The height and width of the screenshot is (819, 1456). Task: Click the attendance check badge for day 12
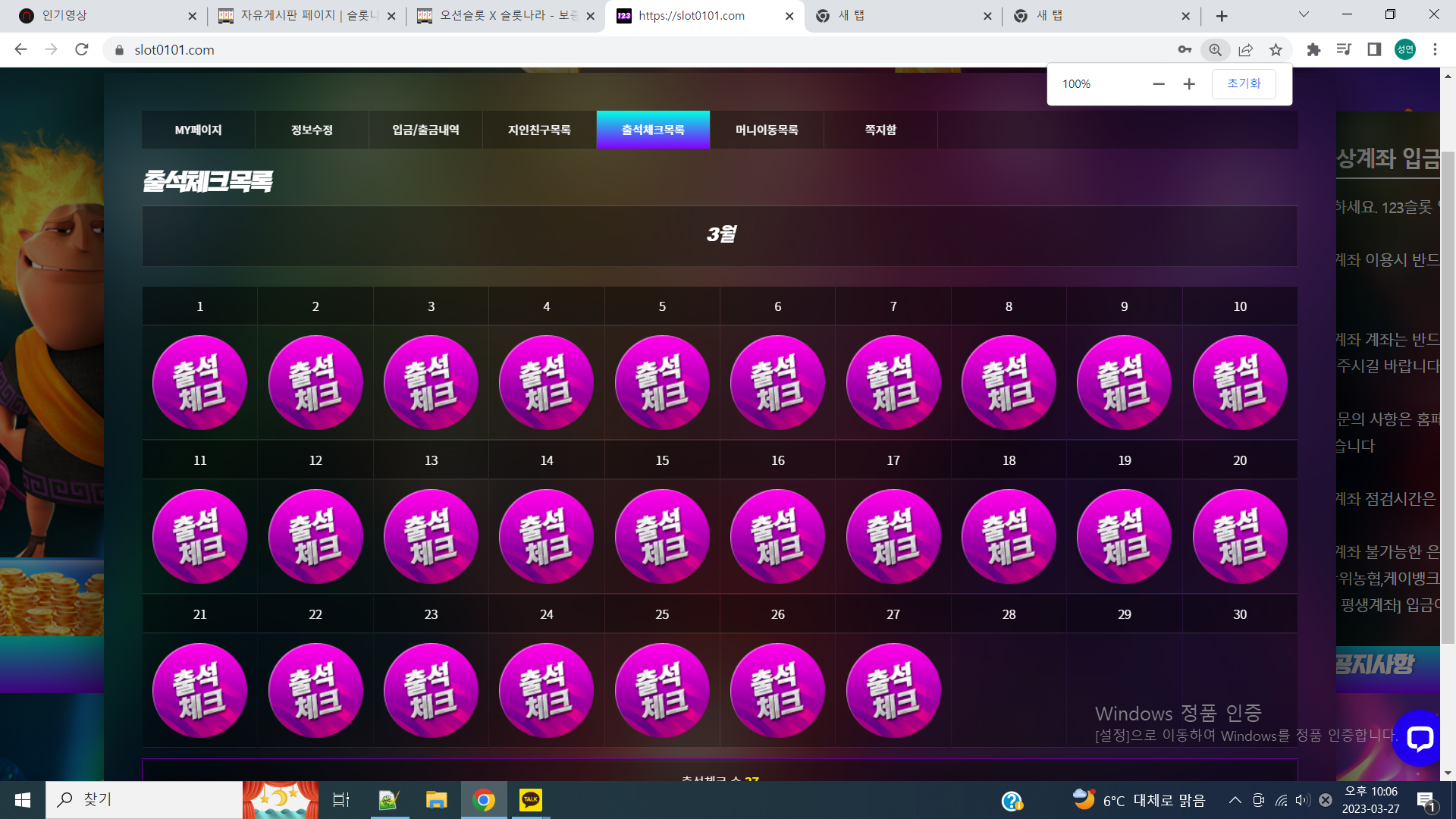click(x=315, y=537)
